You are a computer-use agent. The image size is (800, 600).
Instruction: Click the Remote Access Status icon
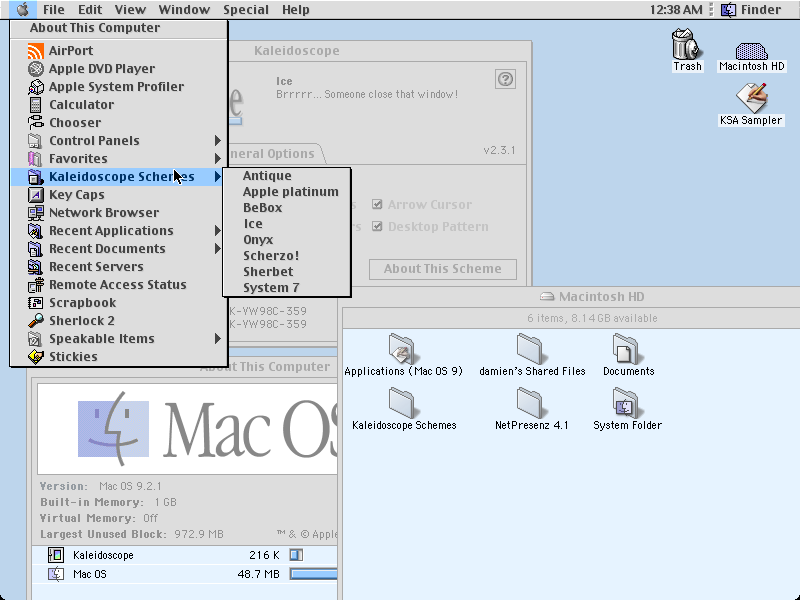click(x=35, y=285)
